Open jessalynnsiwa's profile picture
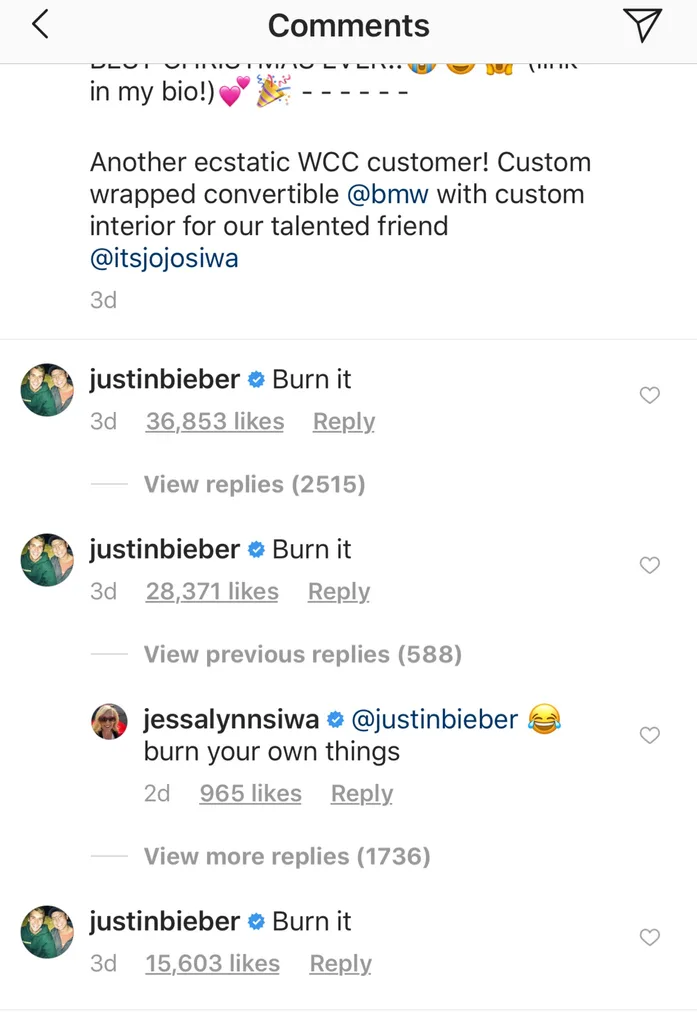This screenshot has width=697, height=1023. click(x=109, y=722)
